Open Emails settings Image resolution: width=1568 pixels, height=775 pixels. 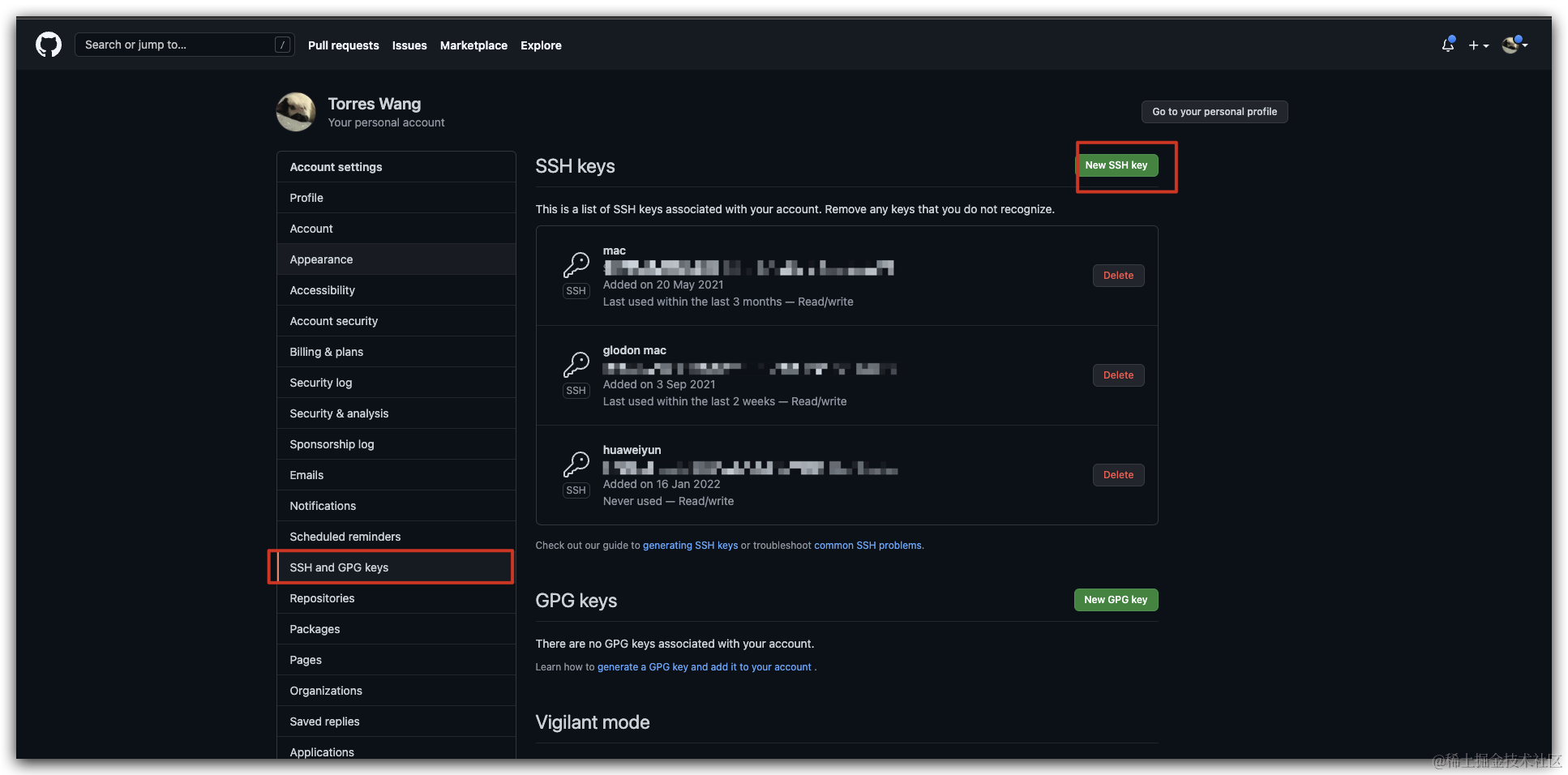[396, 475]
